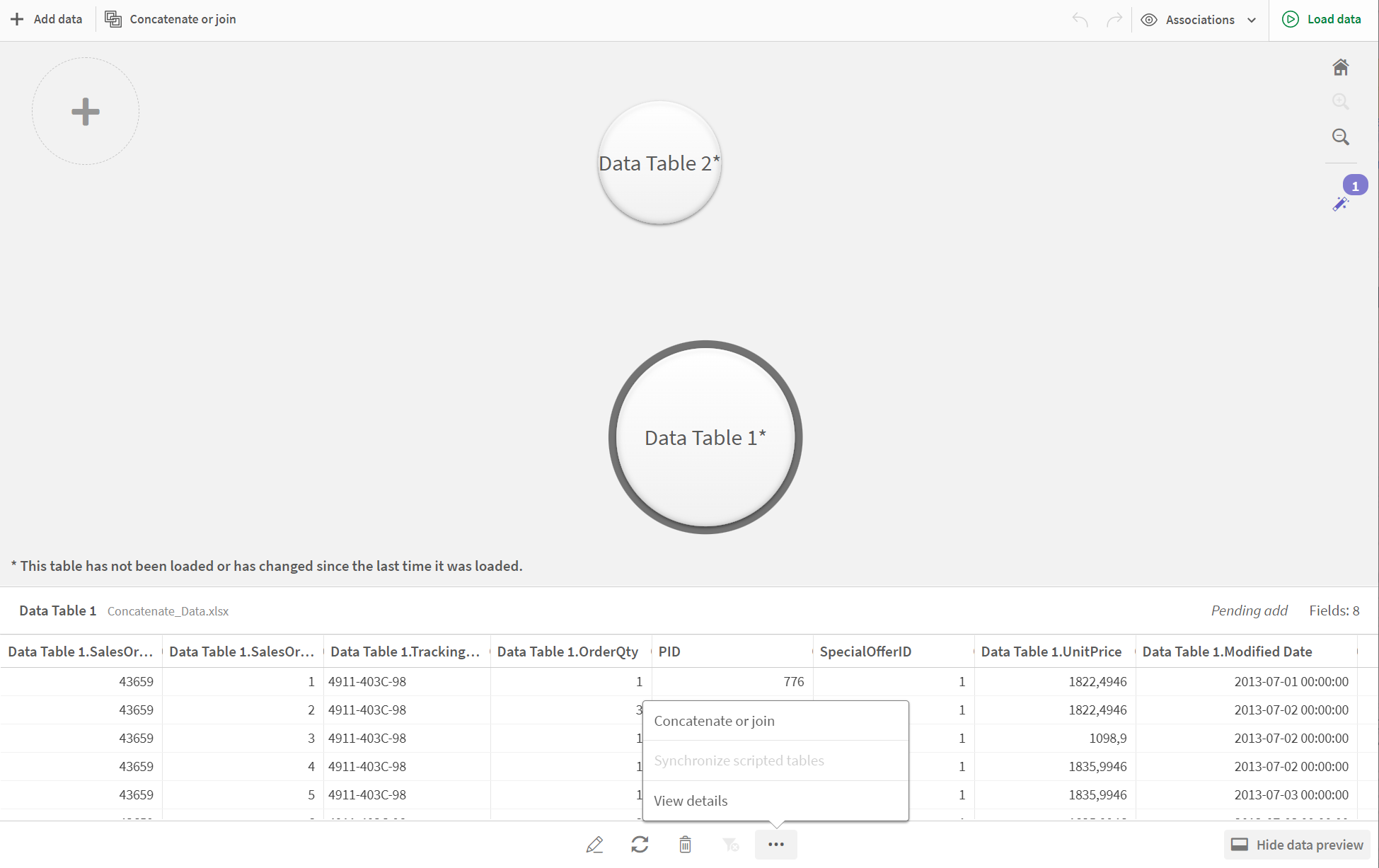Click the zoom in magnifier icon
1379x868 pixels.
pos(1342,102)
